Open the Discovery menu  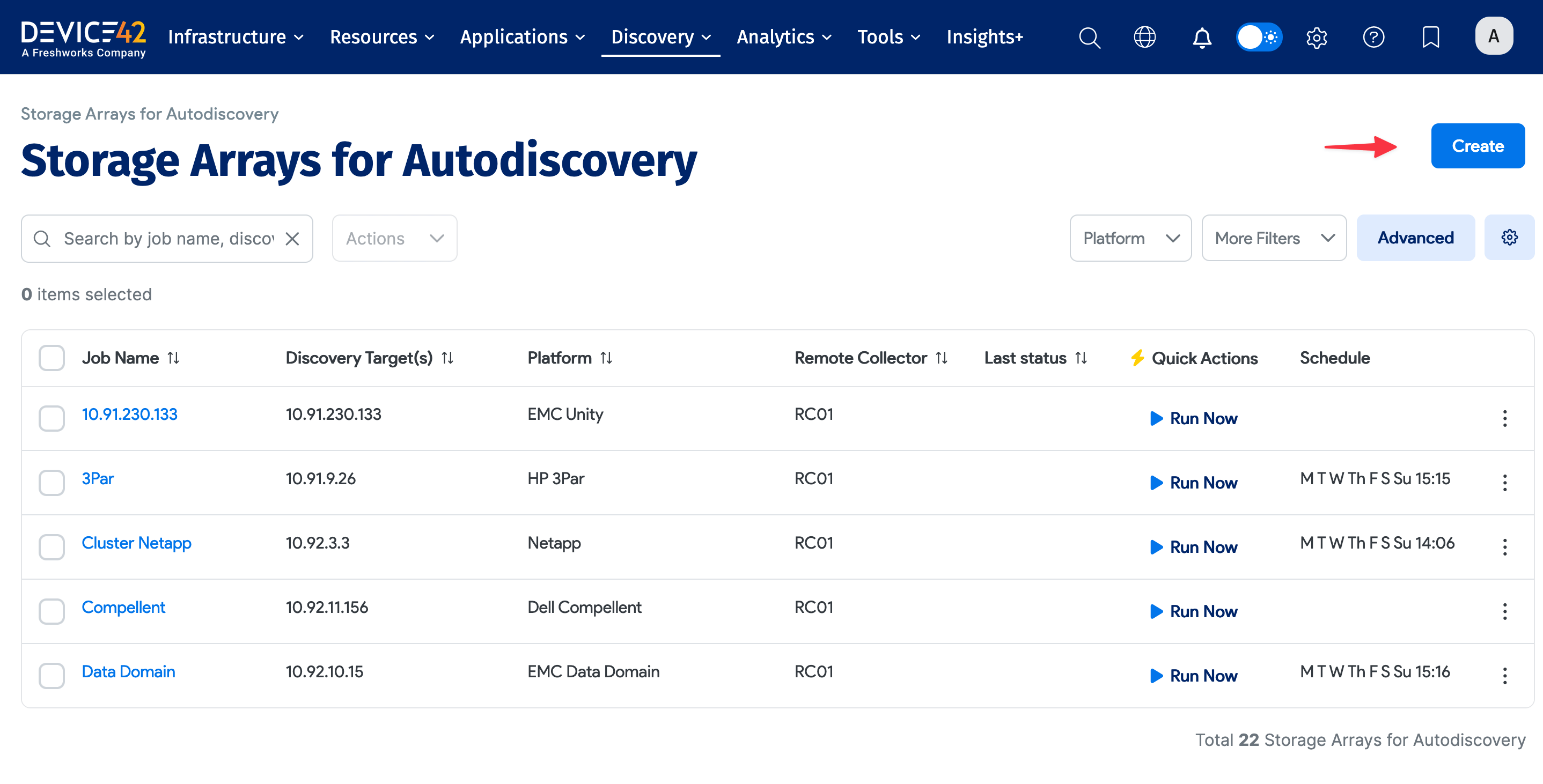[654, 37]
